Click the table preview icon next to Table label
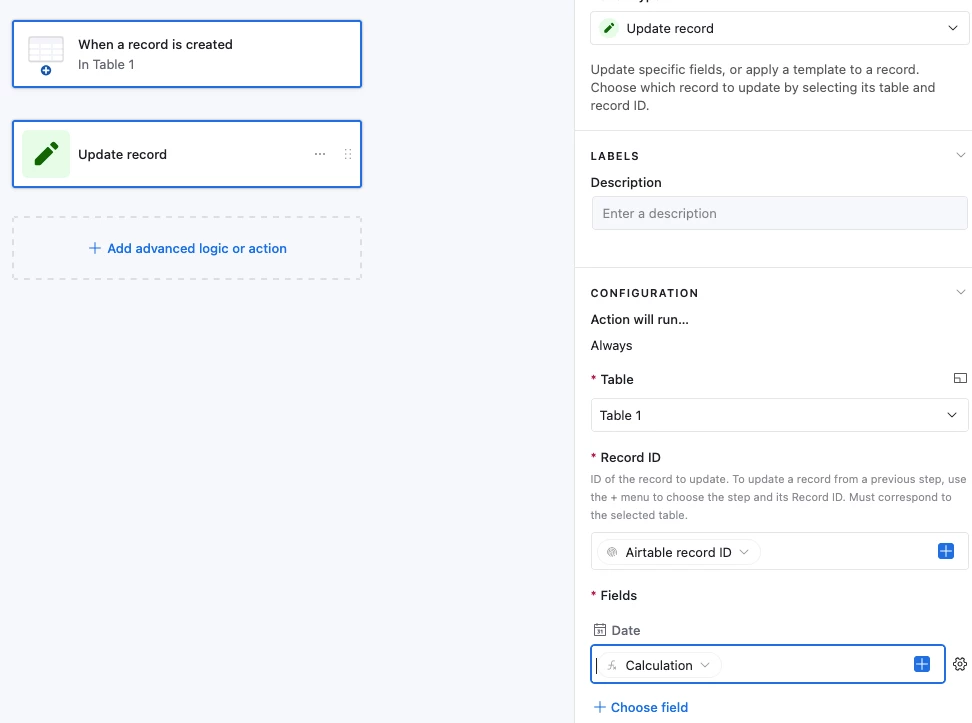This screenshot has width=972, height=723. click(960, 378)
